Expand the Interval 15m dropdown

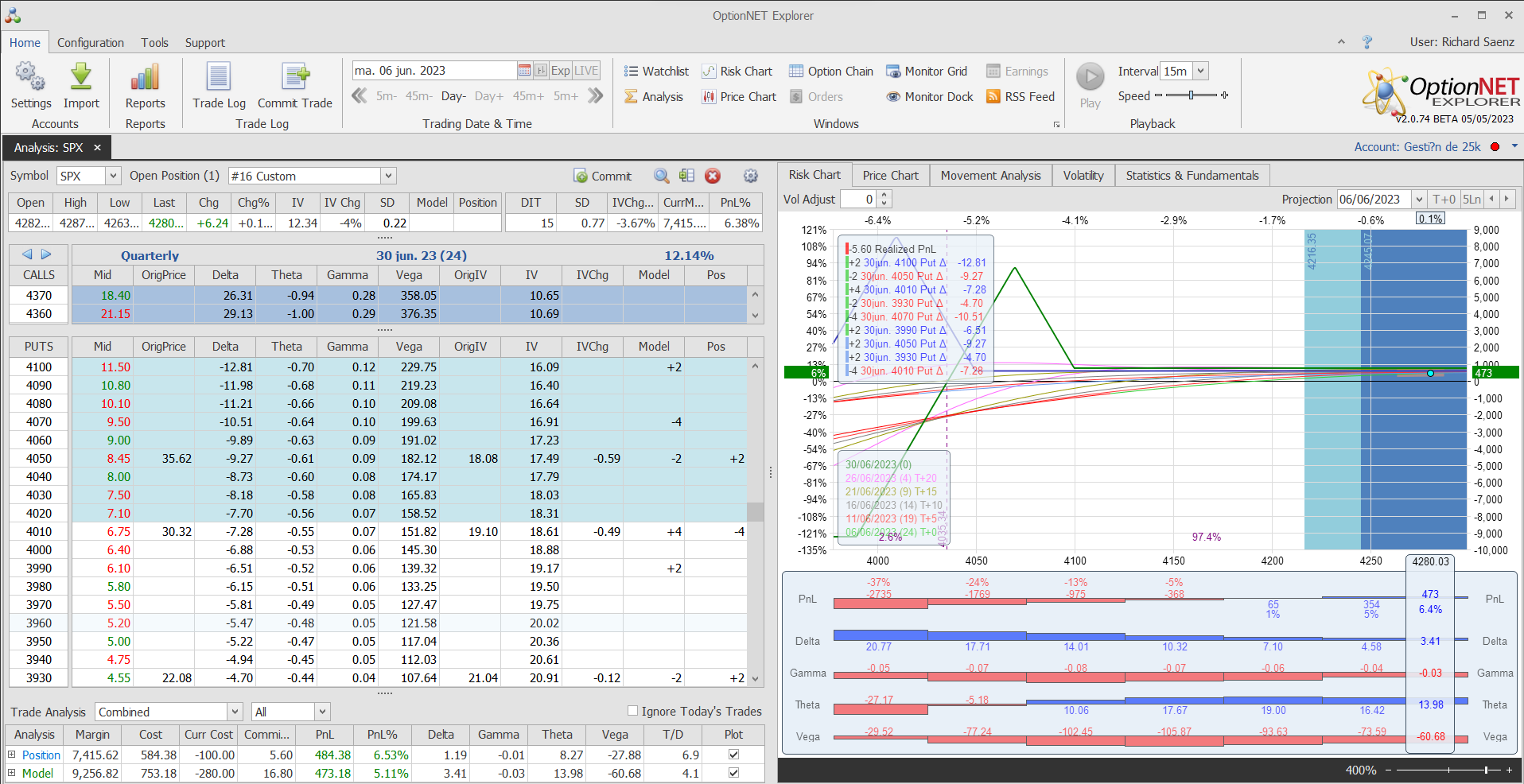(1200, 72)
